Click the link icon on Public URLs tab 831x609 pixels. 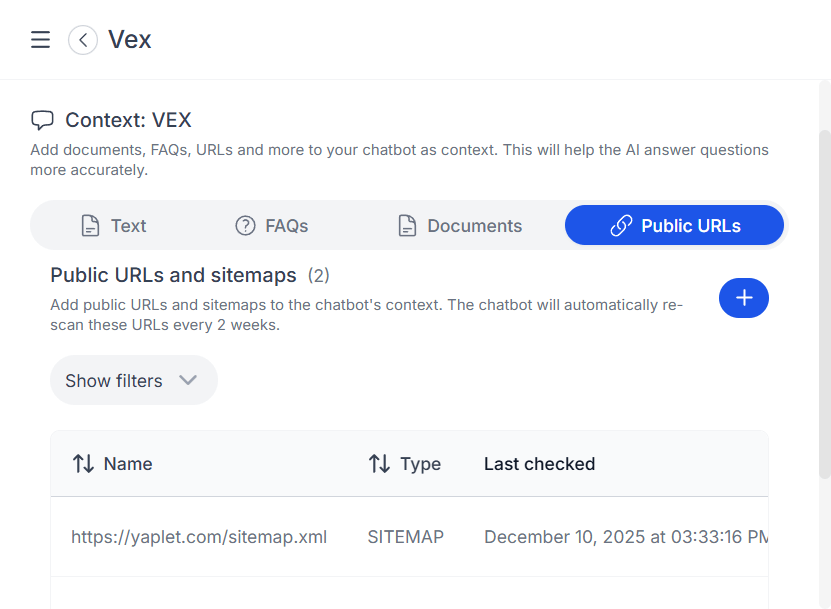coord(621,226)
